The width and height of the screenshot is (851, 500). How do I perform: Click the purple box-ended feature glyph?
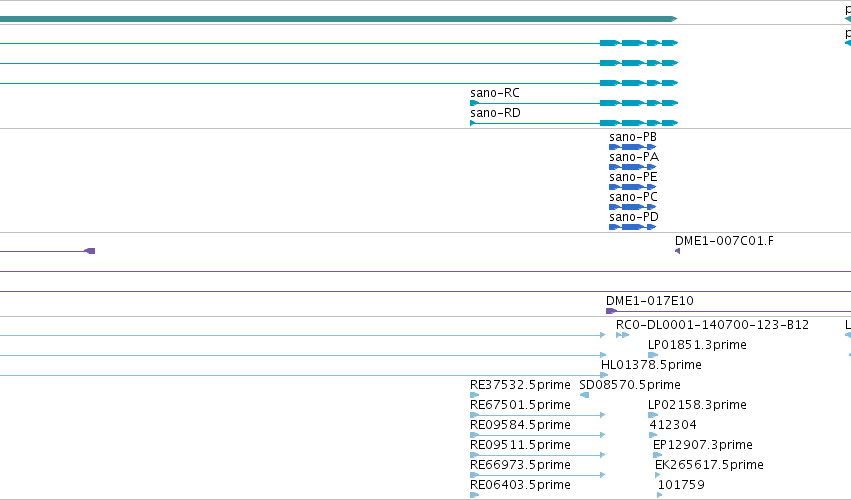point(90,251)
